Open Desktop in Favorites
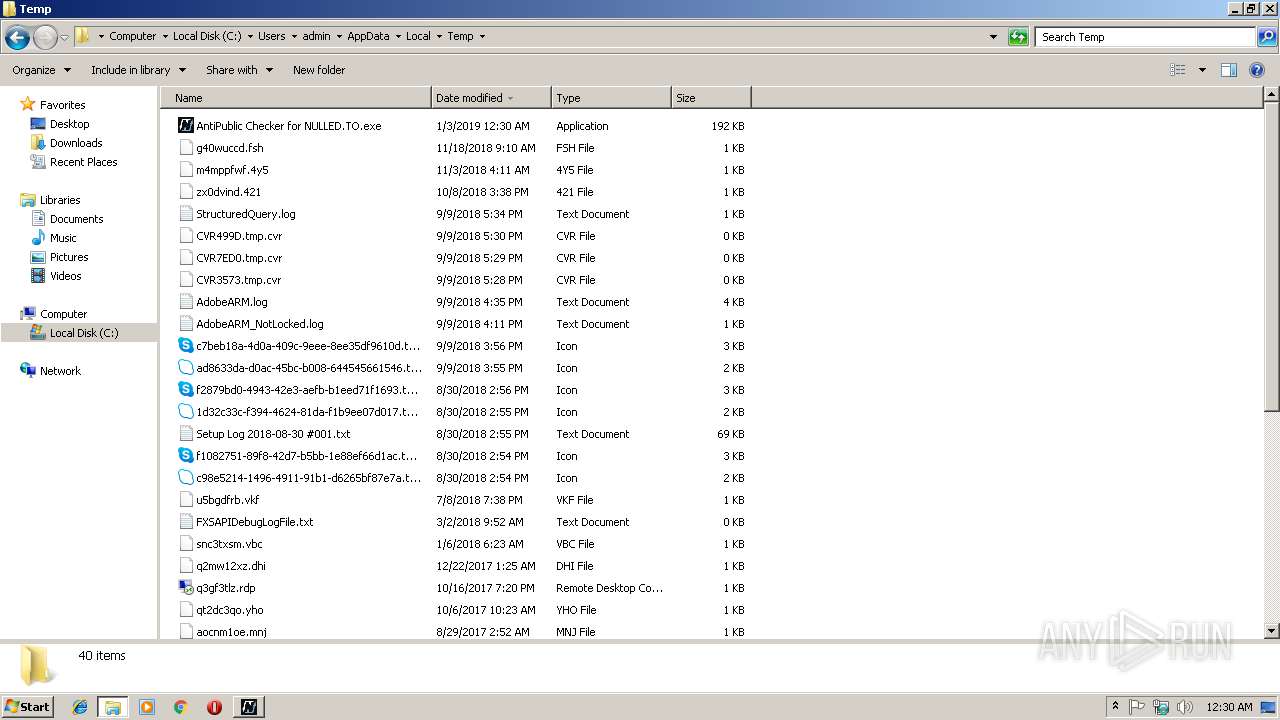 [x=69, y=124]
